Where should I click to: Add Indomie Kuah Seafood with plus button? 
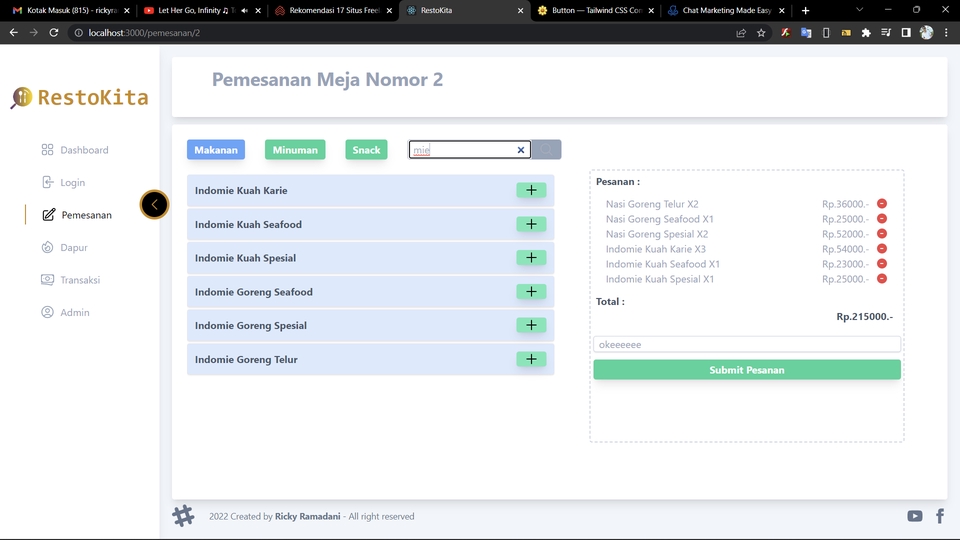pyautogui.click(x=531, y=224)
